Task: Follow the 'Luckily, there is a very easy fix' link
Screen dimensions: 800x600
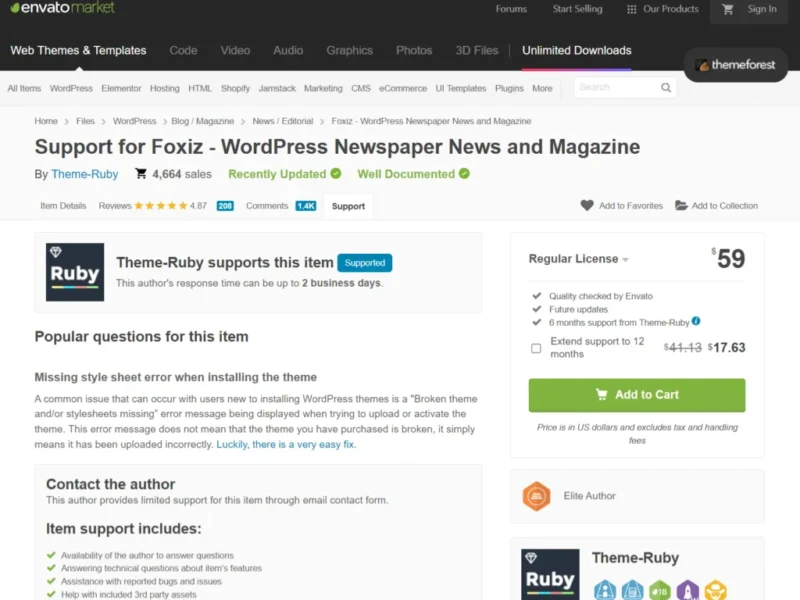Action: (x=285, y=444)
